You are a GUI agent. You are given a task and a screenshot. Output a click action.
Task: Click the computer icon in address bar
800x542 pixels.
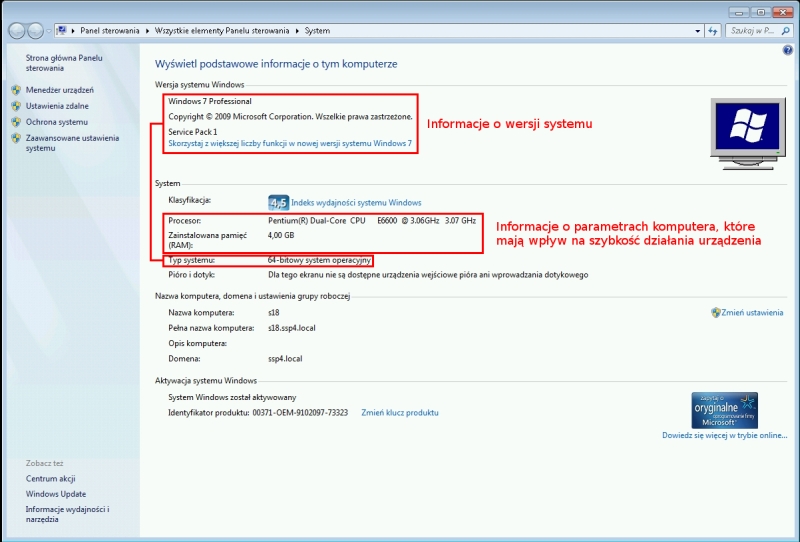pyautogui.click(x=61, y=31)
